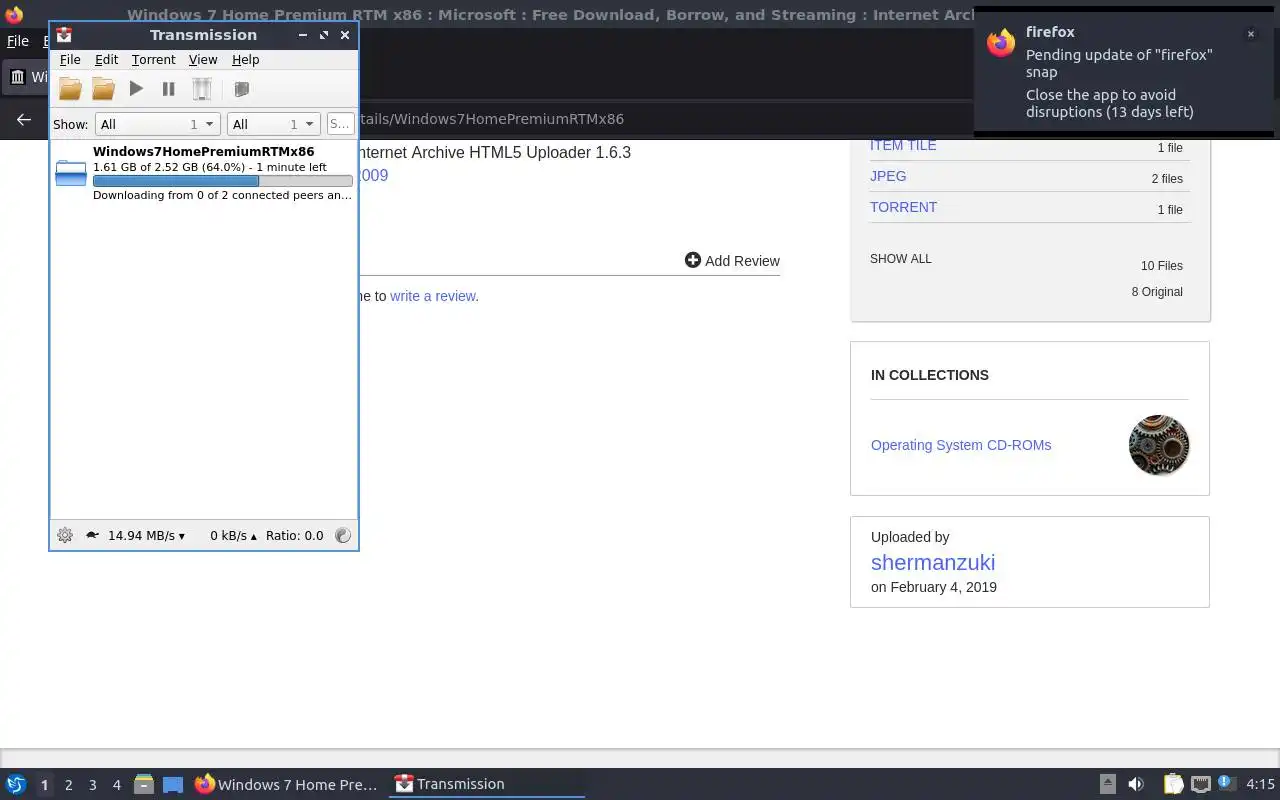Open clipboard manager tray icon
This screenshot has width=1280, height=800.
pos(1174,784)
